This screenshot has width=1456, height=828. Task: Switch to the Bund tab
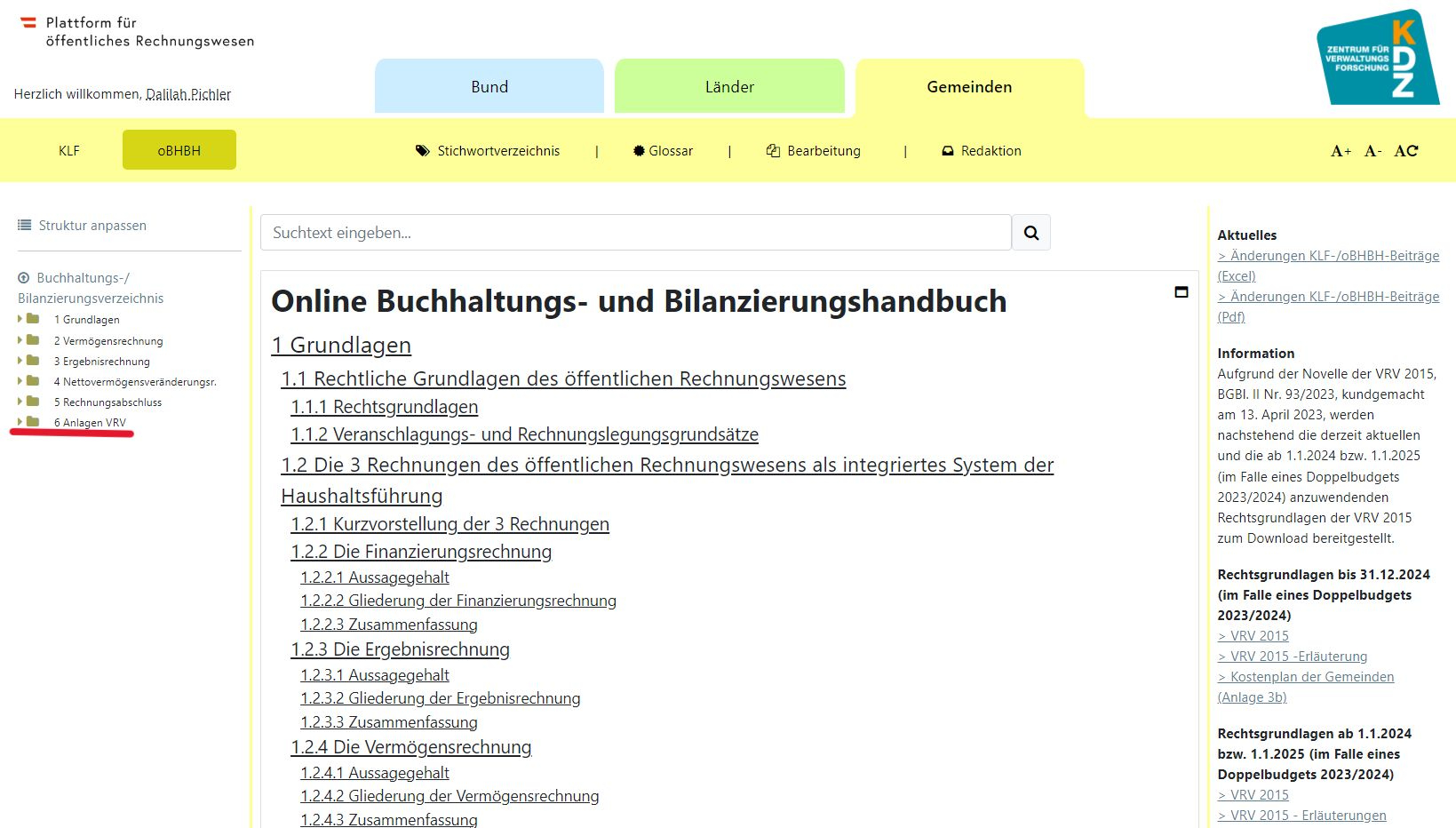pos(489,87)
